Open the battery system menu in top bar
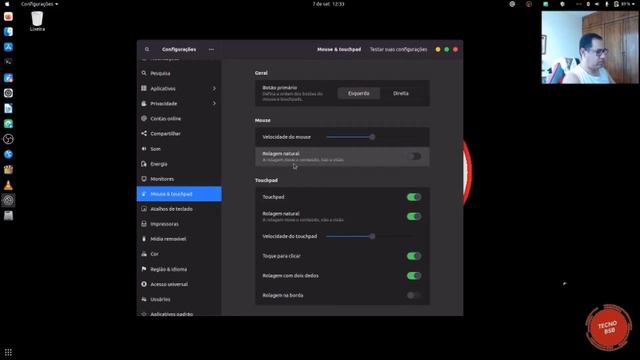Screen dimensions: 640x360 (x=624, y=4)
